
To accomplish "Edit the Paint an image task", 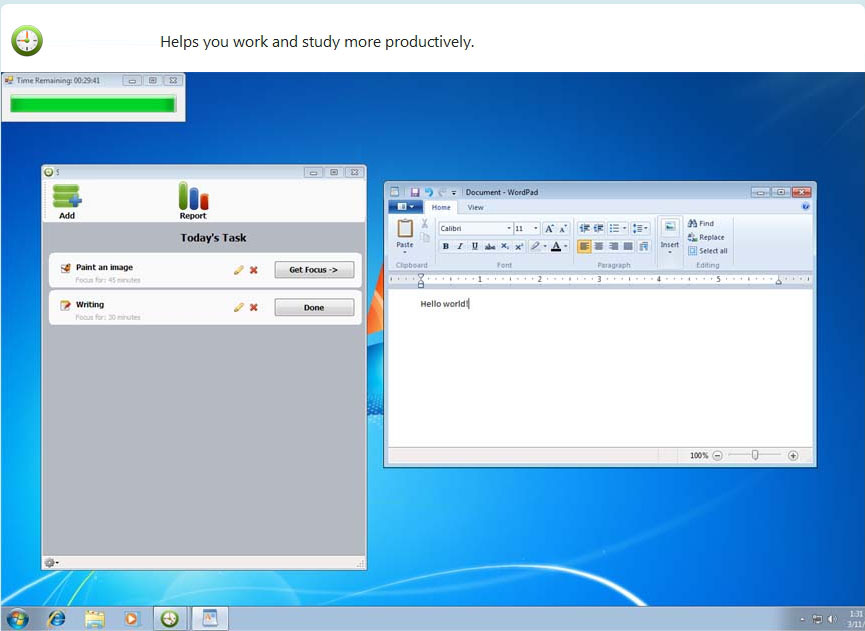I will [238, 270].
